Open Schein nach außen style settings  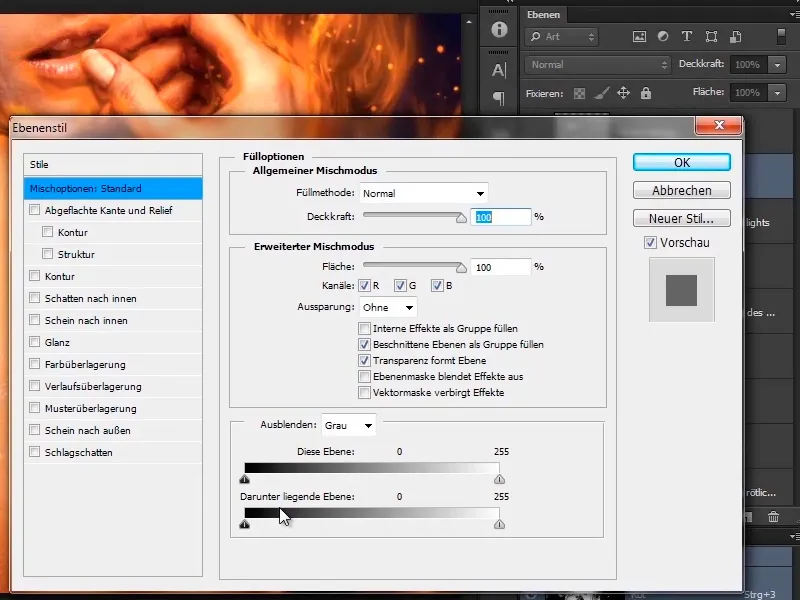point(88,430)
